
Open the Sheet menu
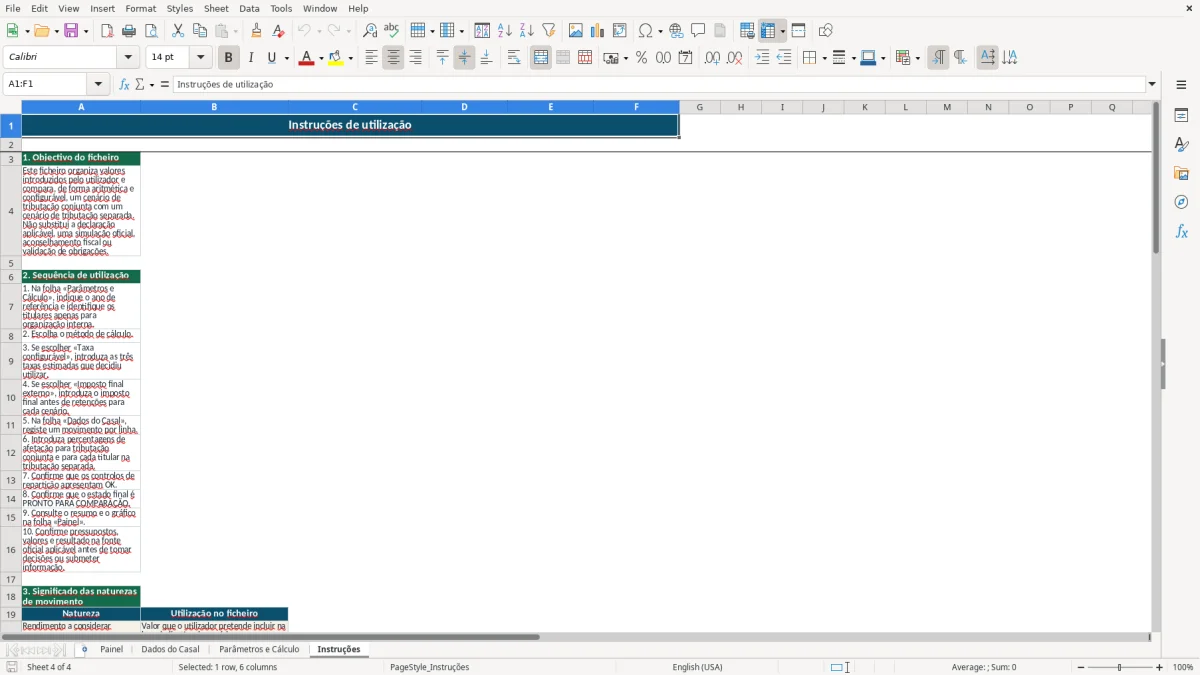[x=216, y=8]
